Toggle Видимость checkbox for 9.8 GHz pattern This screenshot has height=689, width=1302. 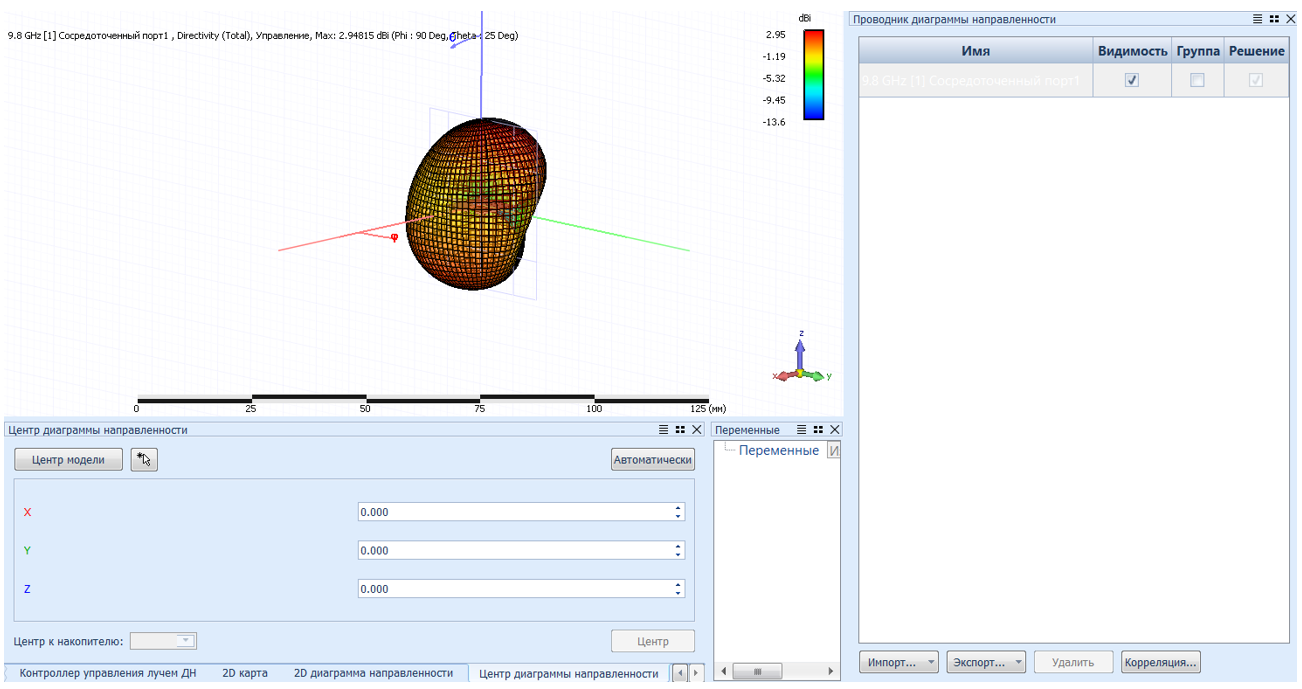click(1131, 80)
